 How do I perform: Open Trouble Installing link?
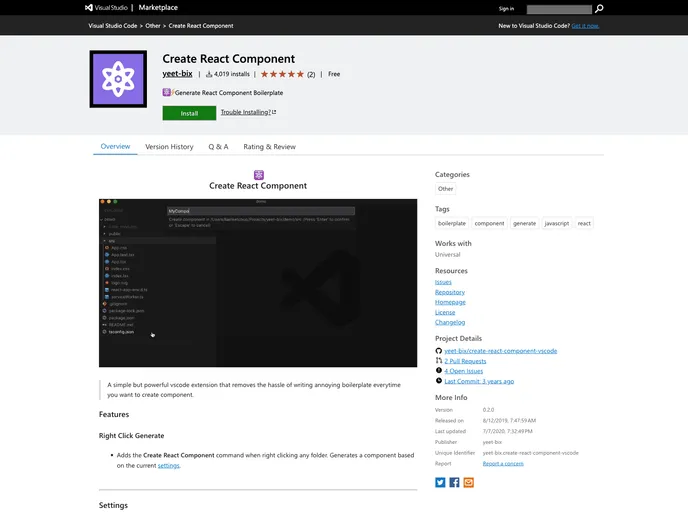click(248, 112)
